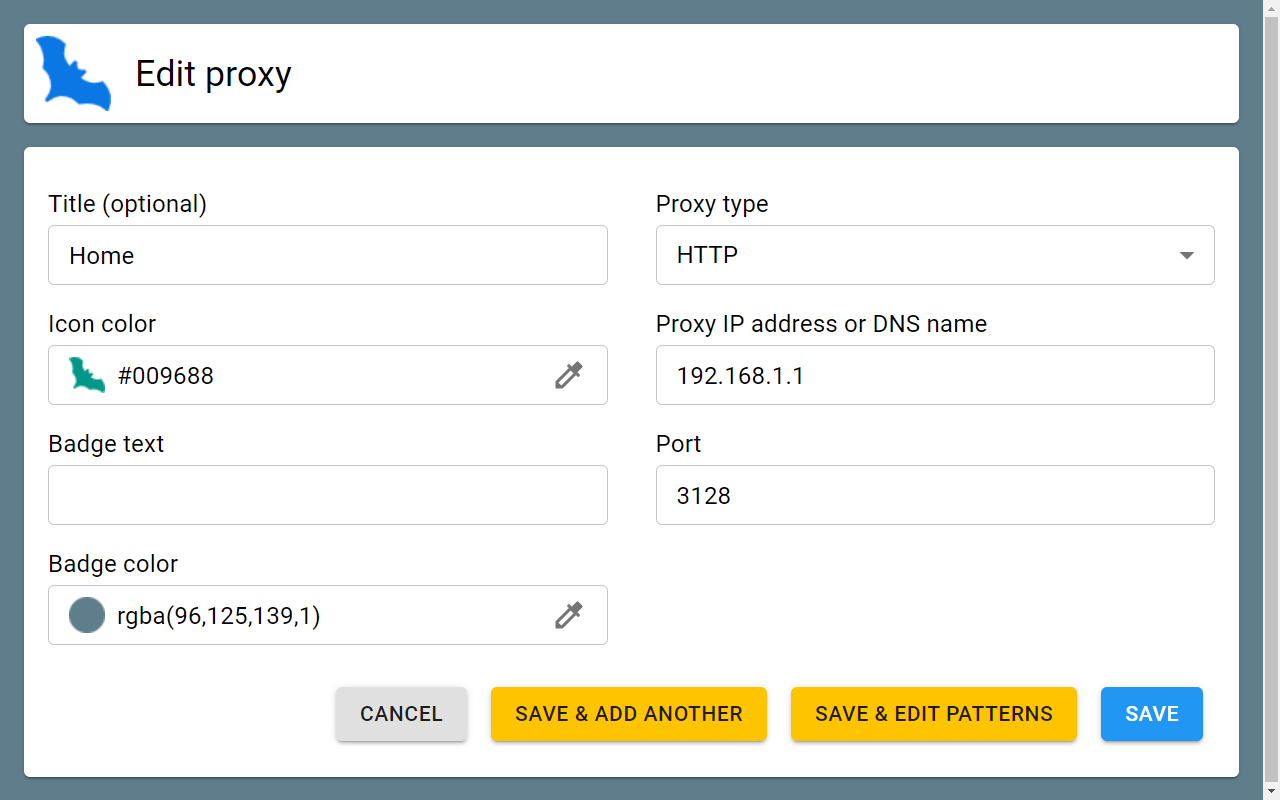Click SAVE & ADD ANOTHER button

click(x=629, y=714)
